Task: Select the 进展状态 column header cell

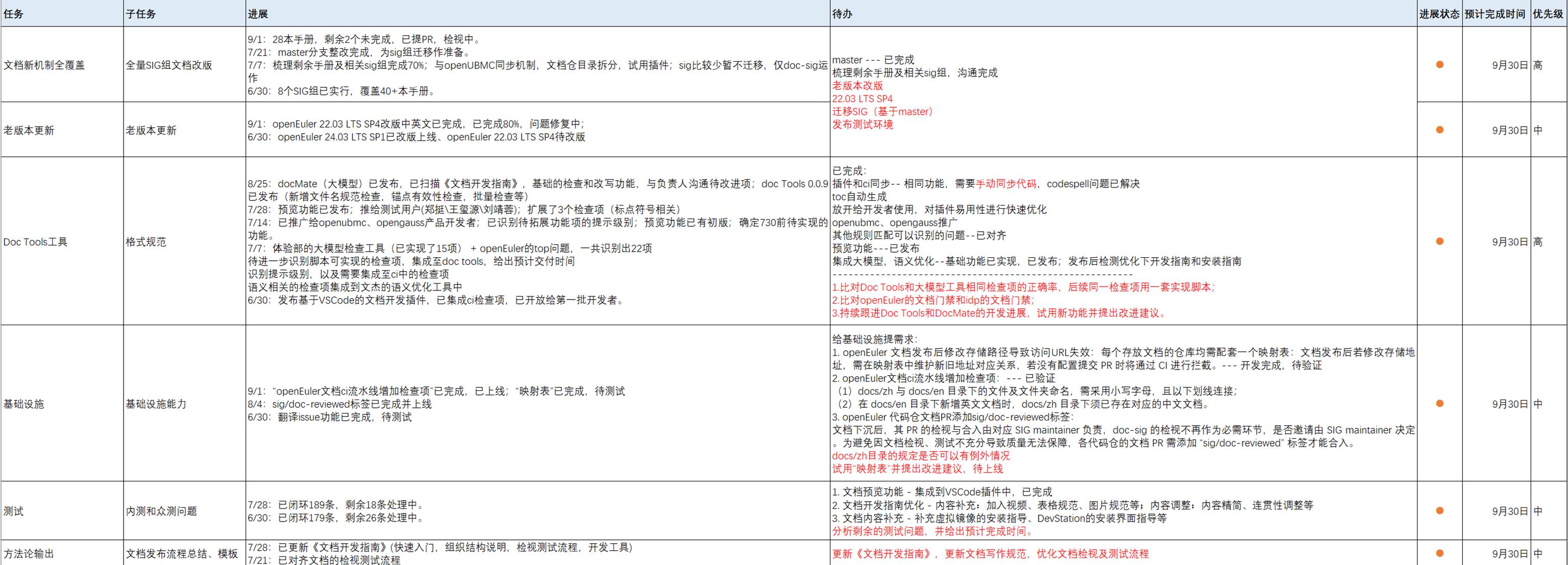Action: point(1439,13)
